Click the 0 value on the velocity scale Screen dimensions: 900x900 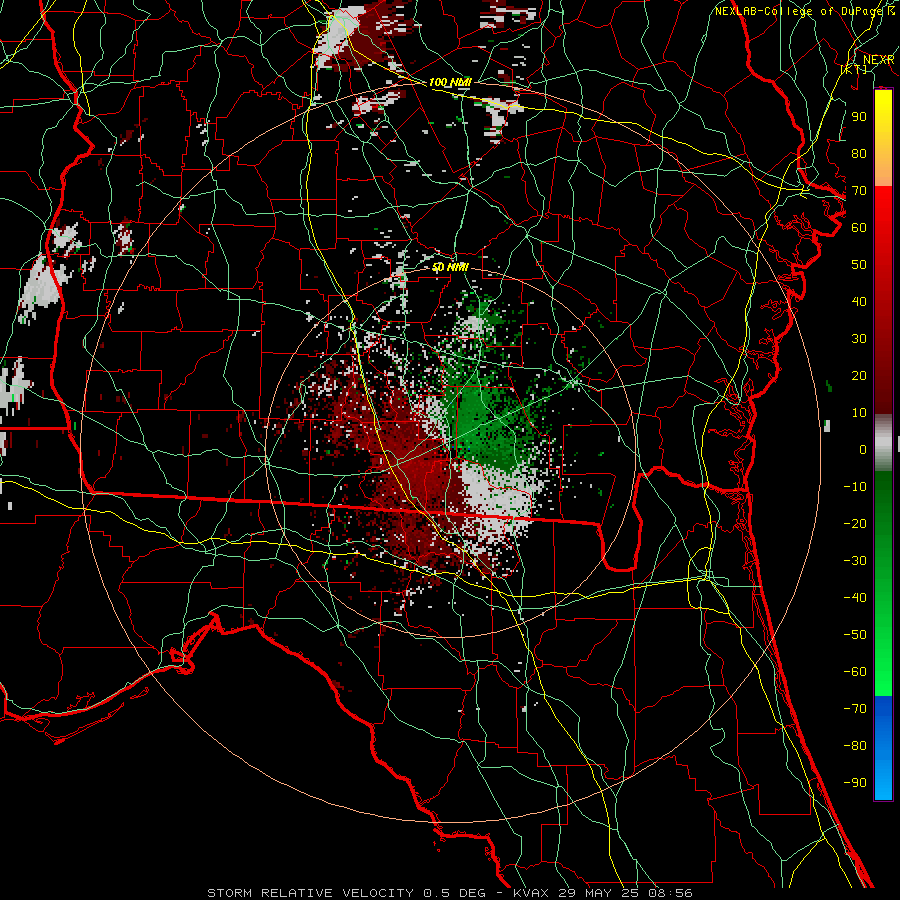[x=863, y=450]
